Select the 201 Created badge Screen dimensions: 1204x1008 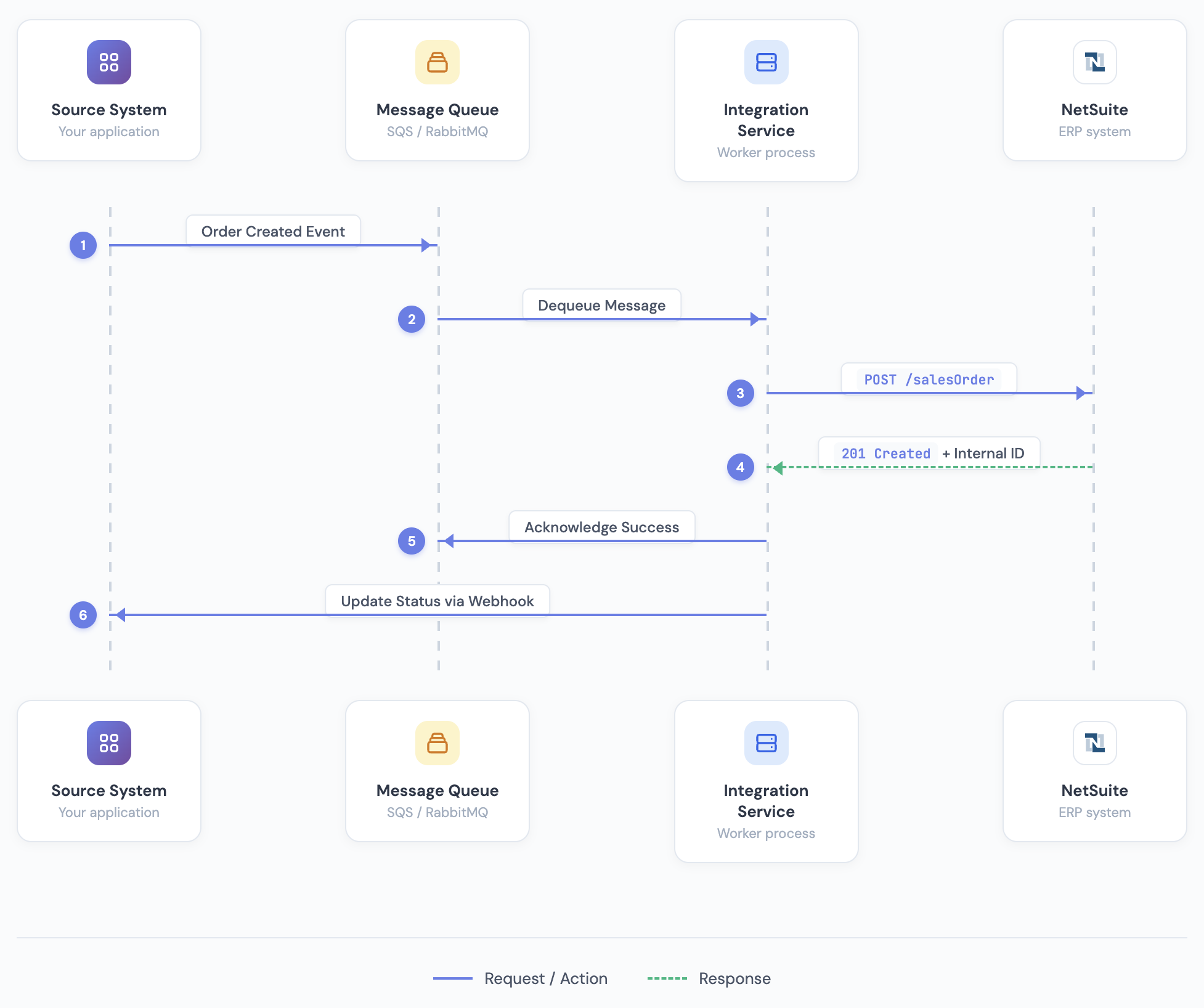coord(885,453)
